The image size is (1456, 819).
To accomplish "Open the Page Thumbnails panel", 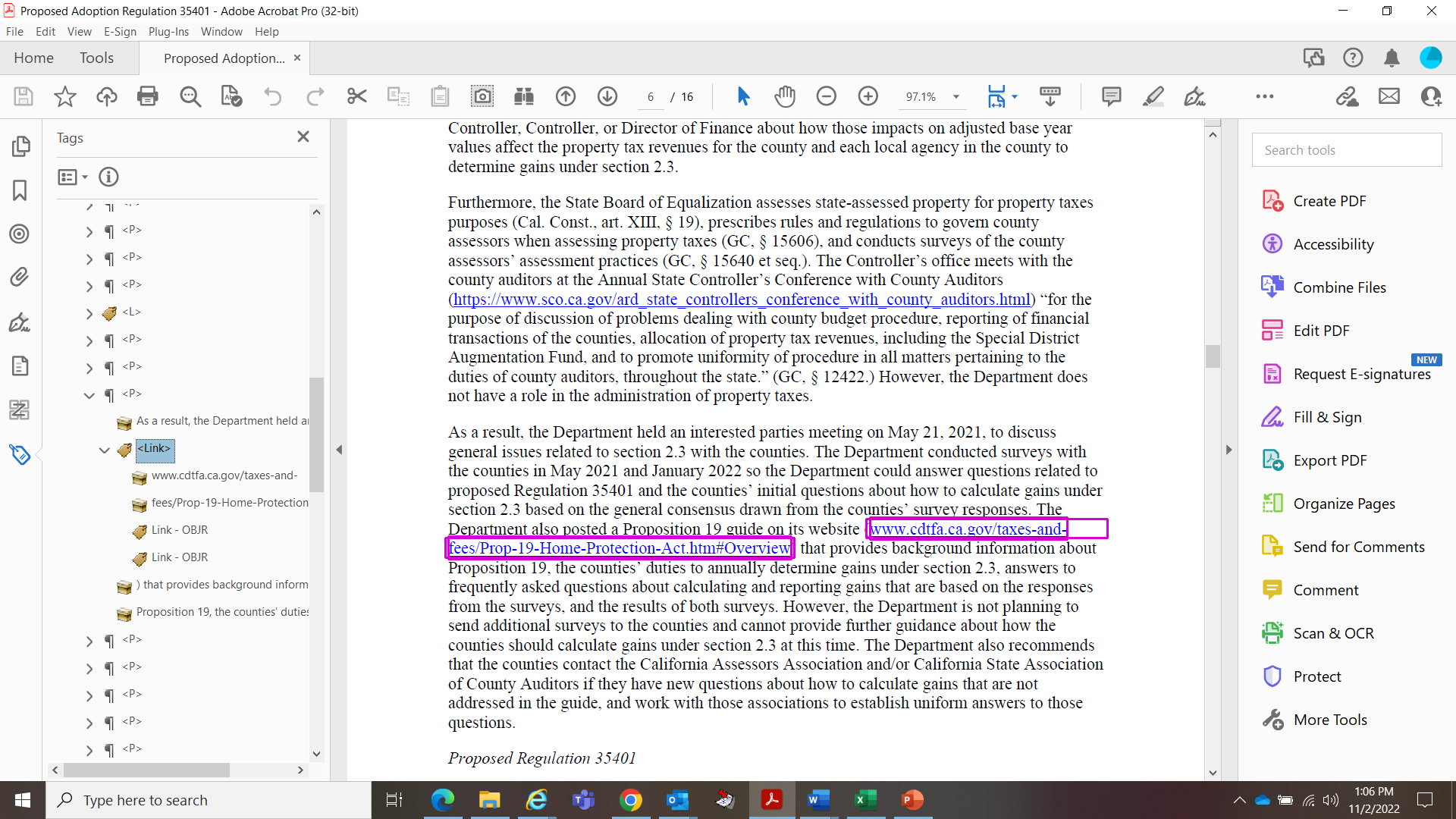I will (20, 146).
